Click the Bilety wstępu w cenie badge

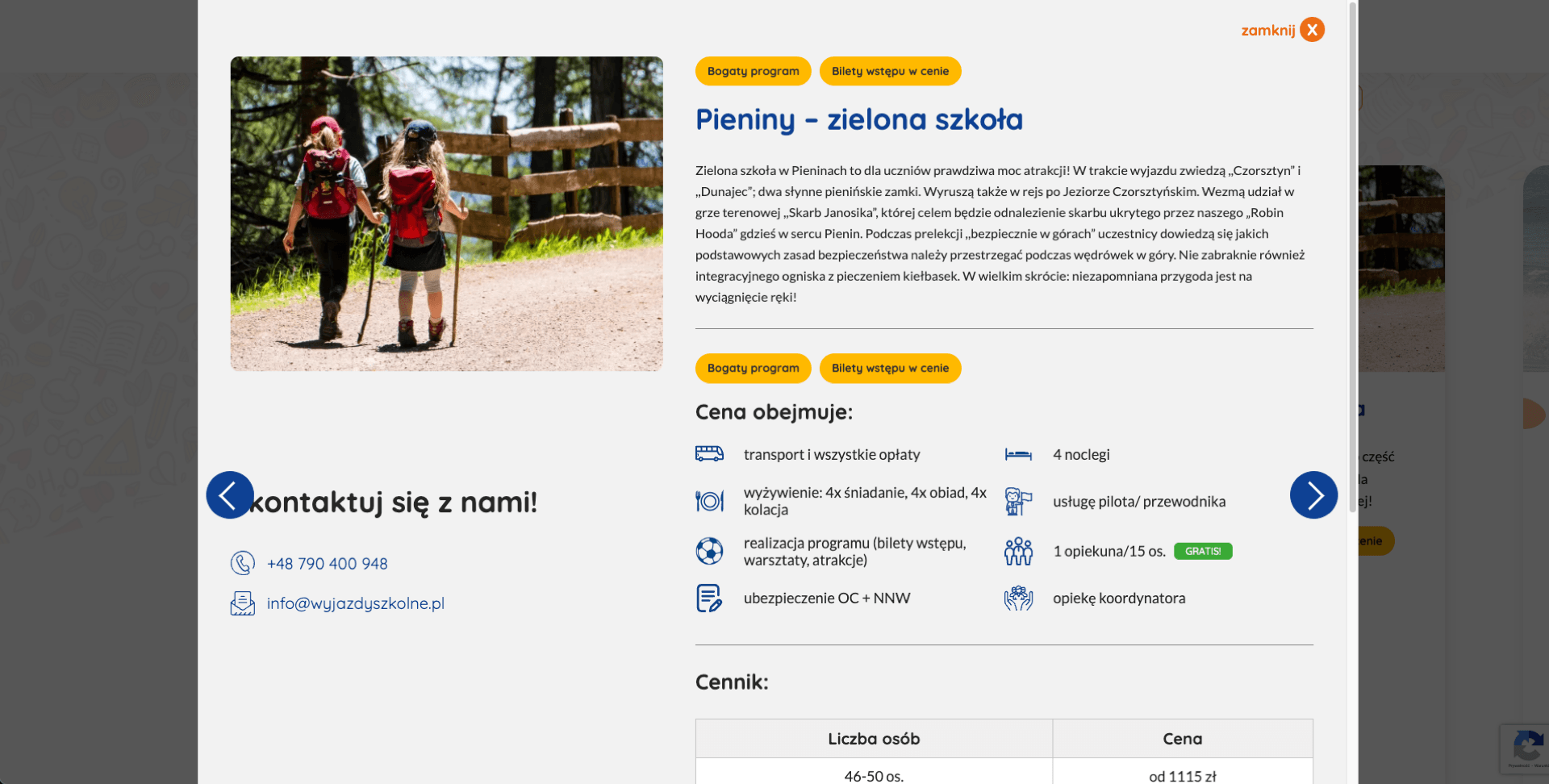(x=890, y=71)
